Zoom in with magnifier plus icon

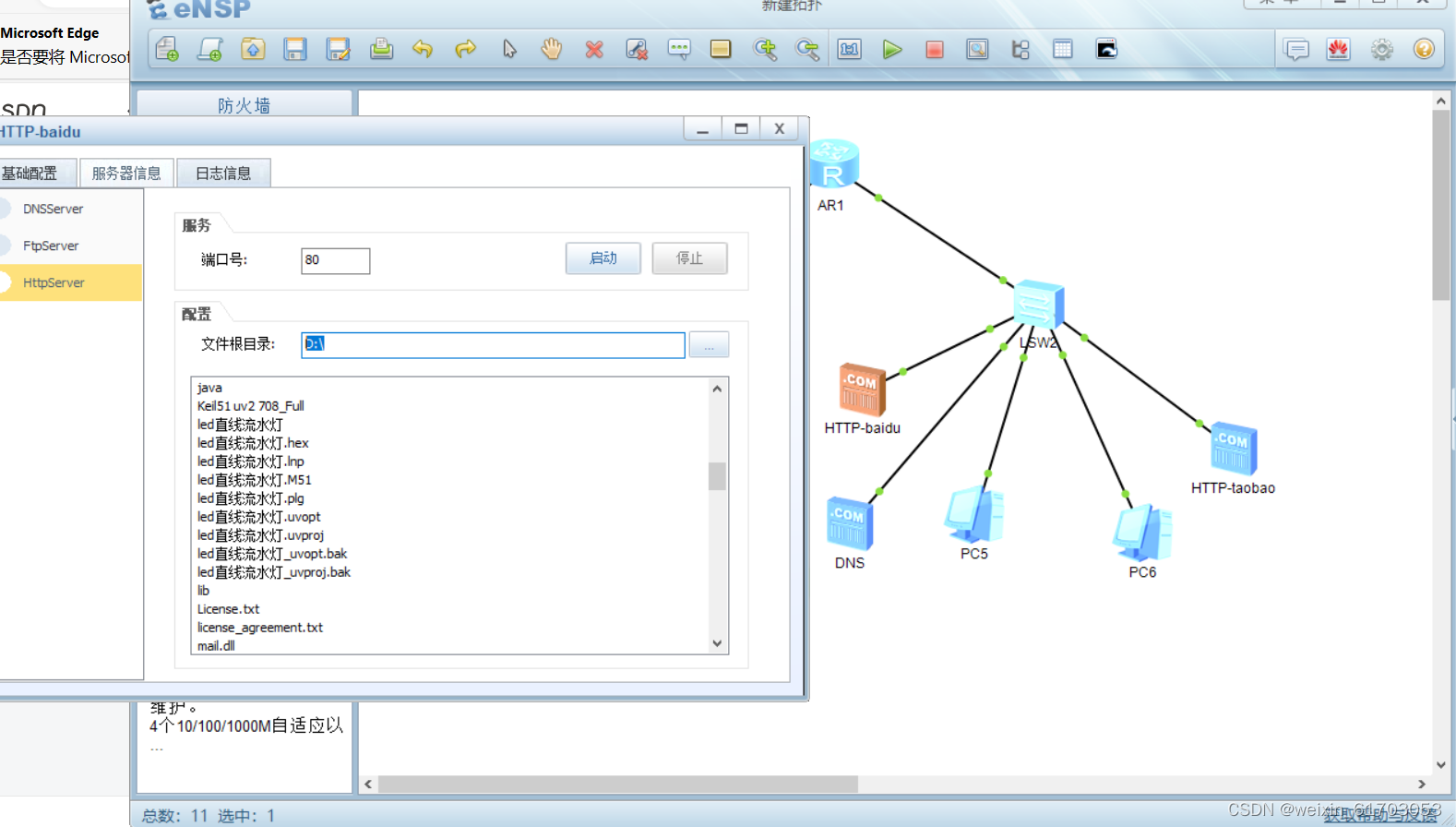[765, 49]
